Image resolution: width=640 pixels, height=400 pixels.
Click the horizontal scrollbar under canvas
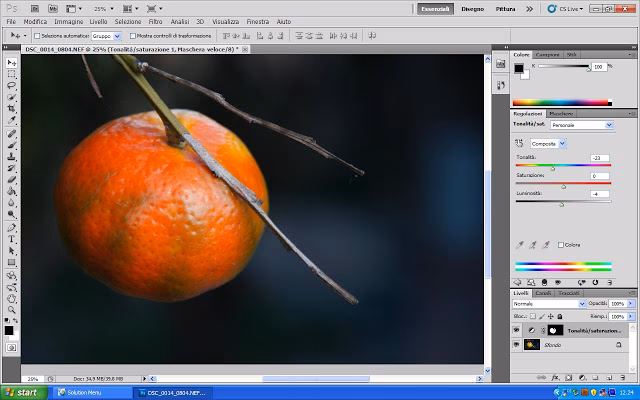pos(316,379)
